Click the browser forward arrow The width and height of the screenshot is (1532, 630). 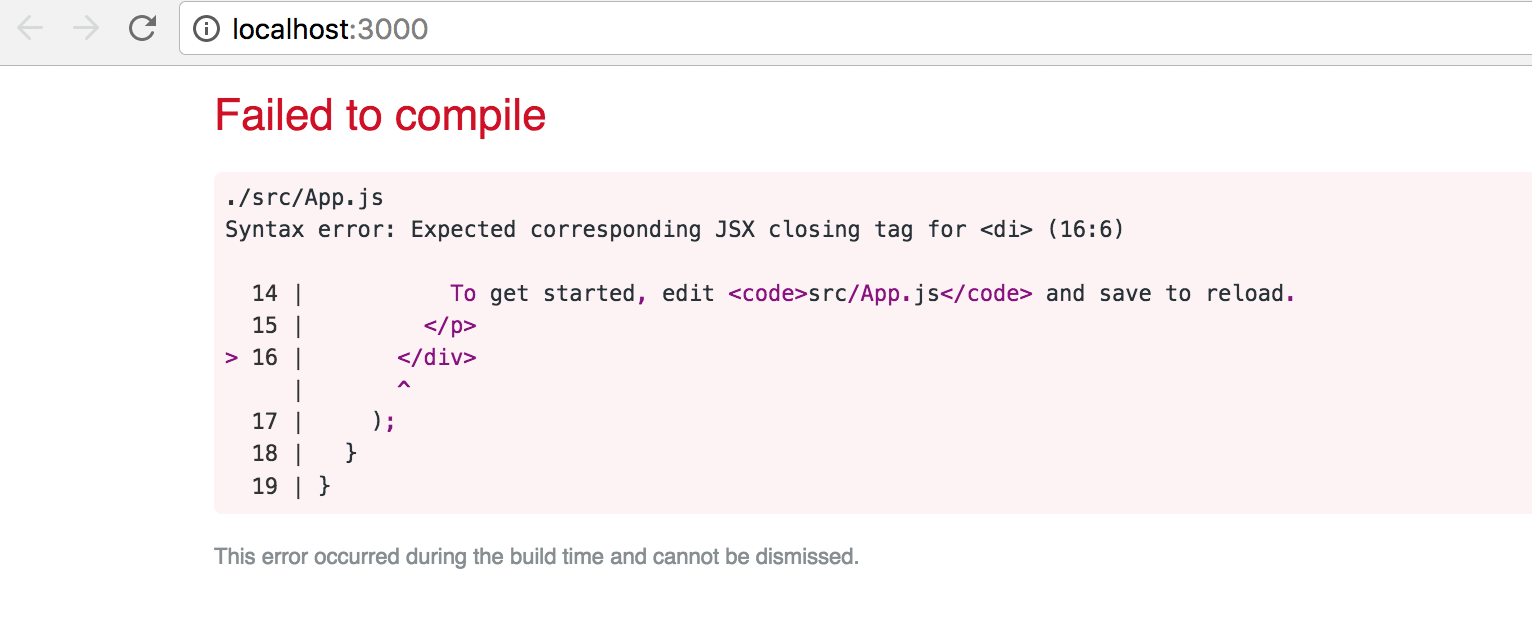[x=87, y=28]
